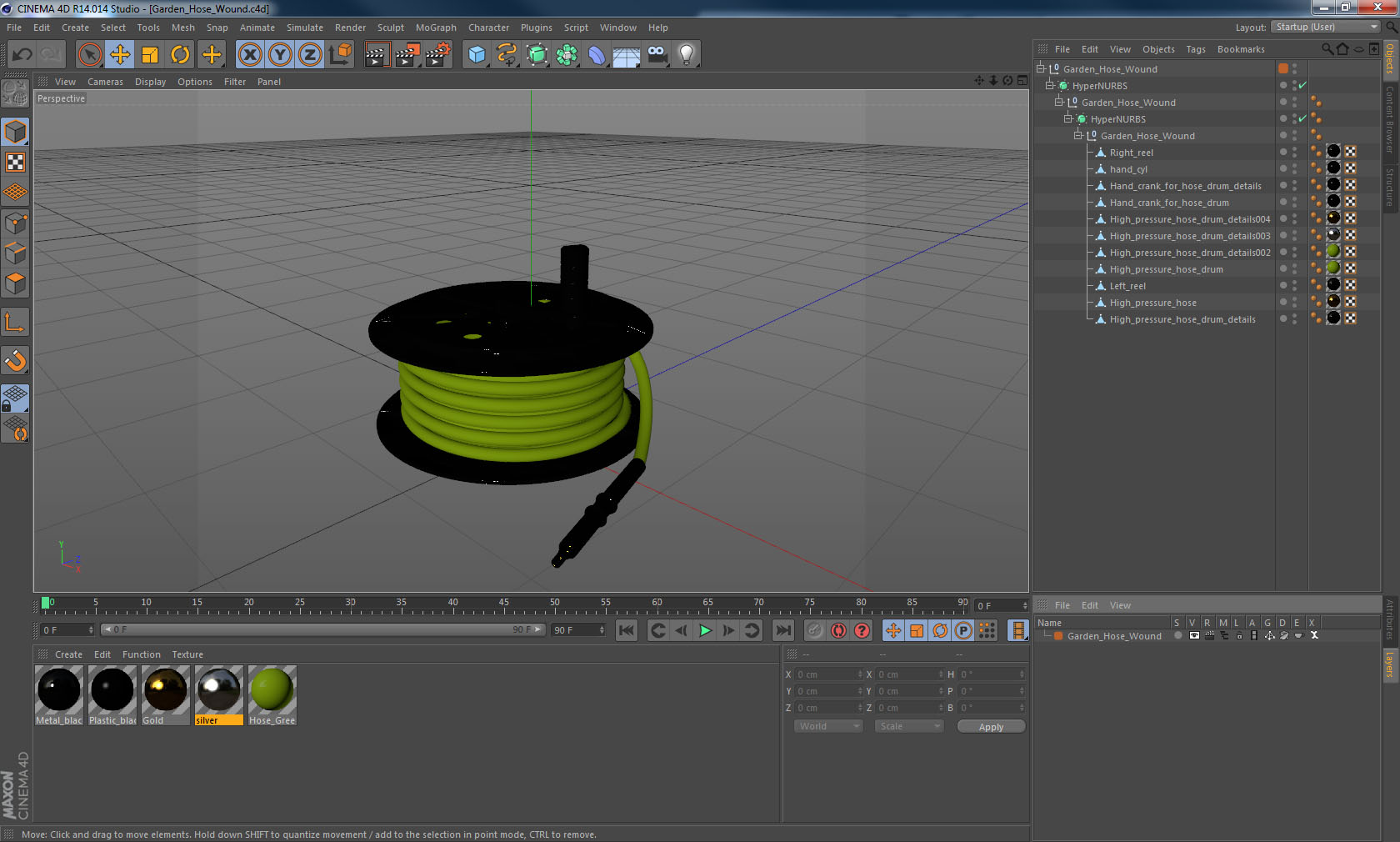Play the animation forward

pos(705,630)
